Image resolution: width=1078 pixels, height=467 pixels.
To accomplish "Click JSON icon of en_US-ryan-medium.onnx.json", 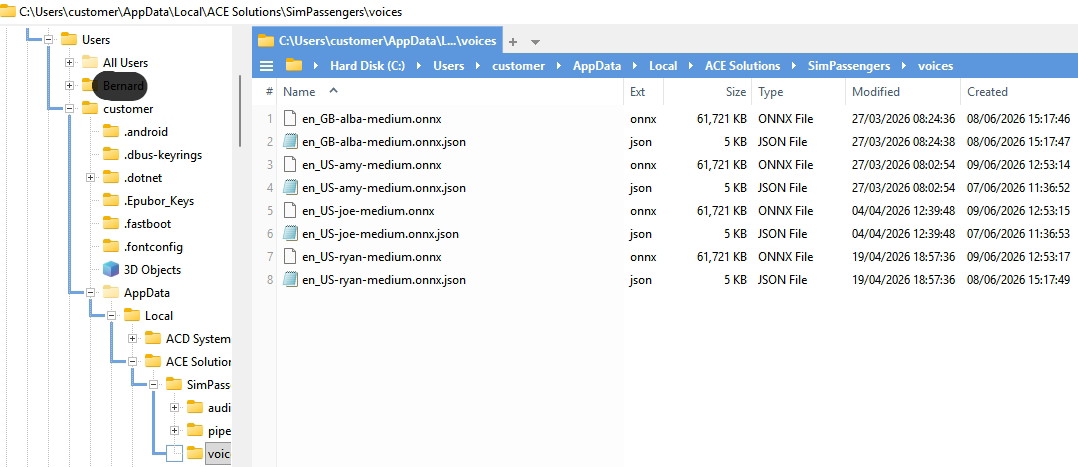I will 289,280.
